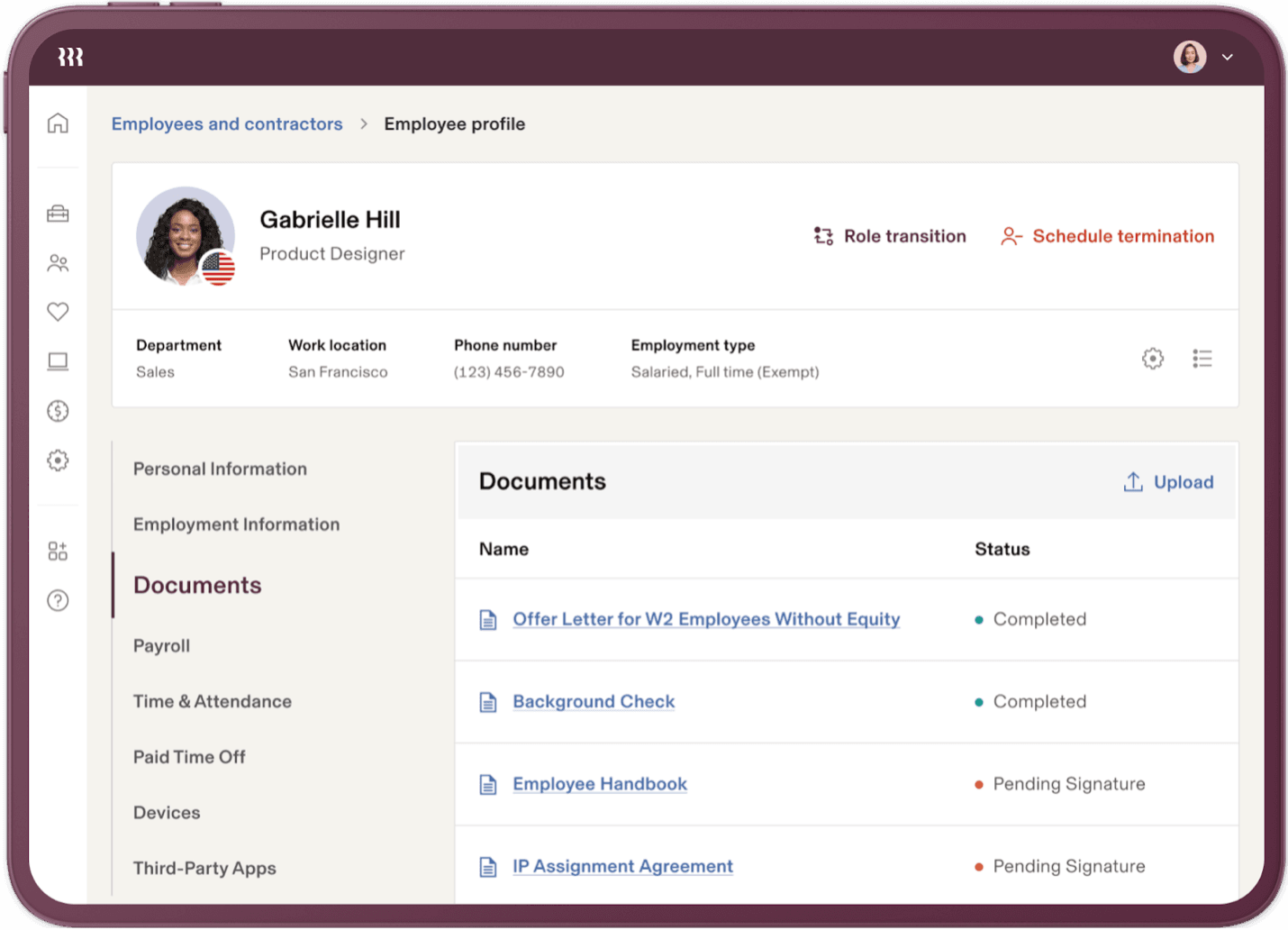Click the Upload button in the Documents panel

click(1167, 481)
